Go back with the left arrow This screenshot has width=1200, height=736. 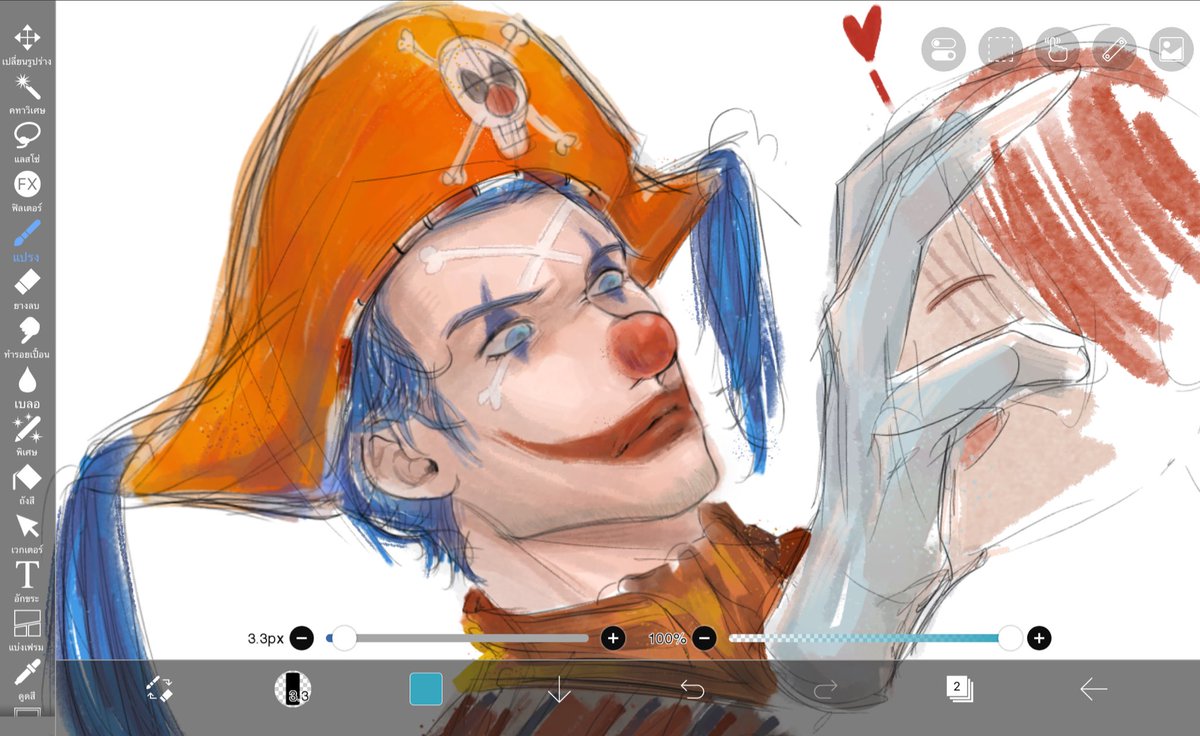pos(1093,689)
